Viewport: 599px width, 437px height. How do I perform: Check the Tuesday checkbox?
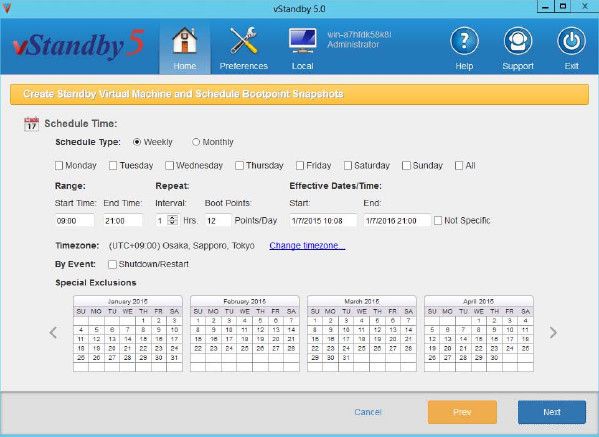(x=113, y=165)
